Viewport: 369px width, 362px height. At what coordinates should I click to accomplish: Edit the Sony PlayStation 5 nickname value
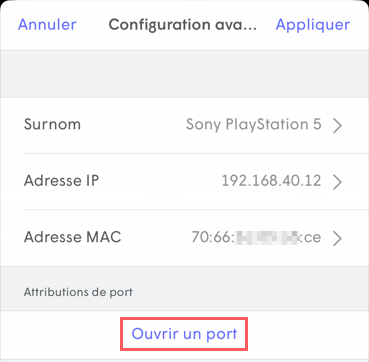tap(254, 125)
